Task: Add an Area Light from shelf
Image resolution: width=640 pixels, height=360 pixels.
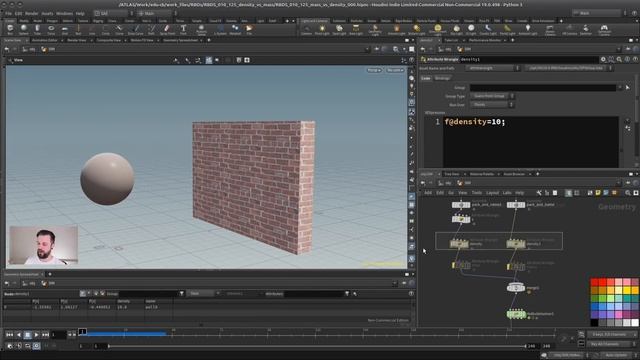Action: click(356, 29)
